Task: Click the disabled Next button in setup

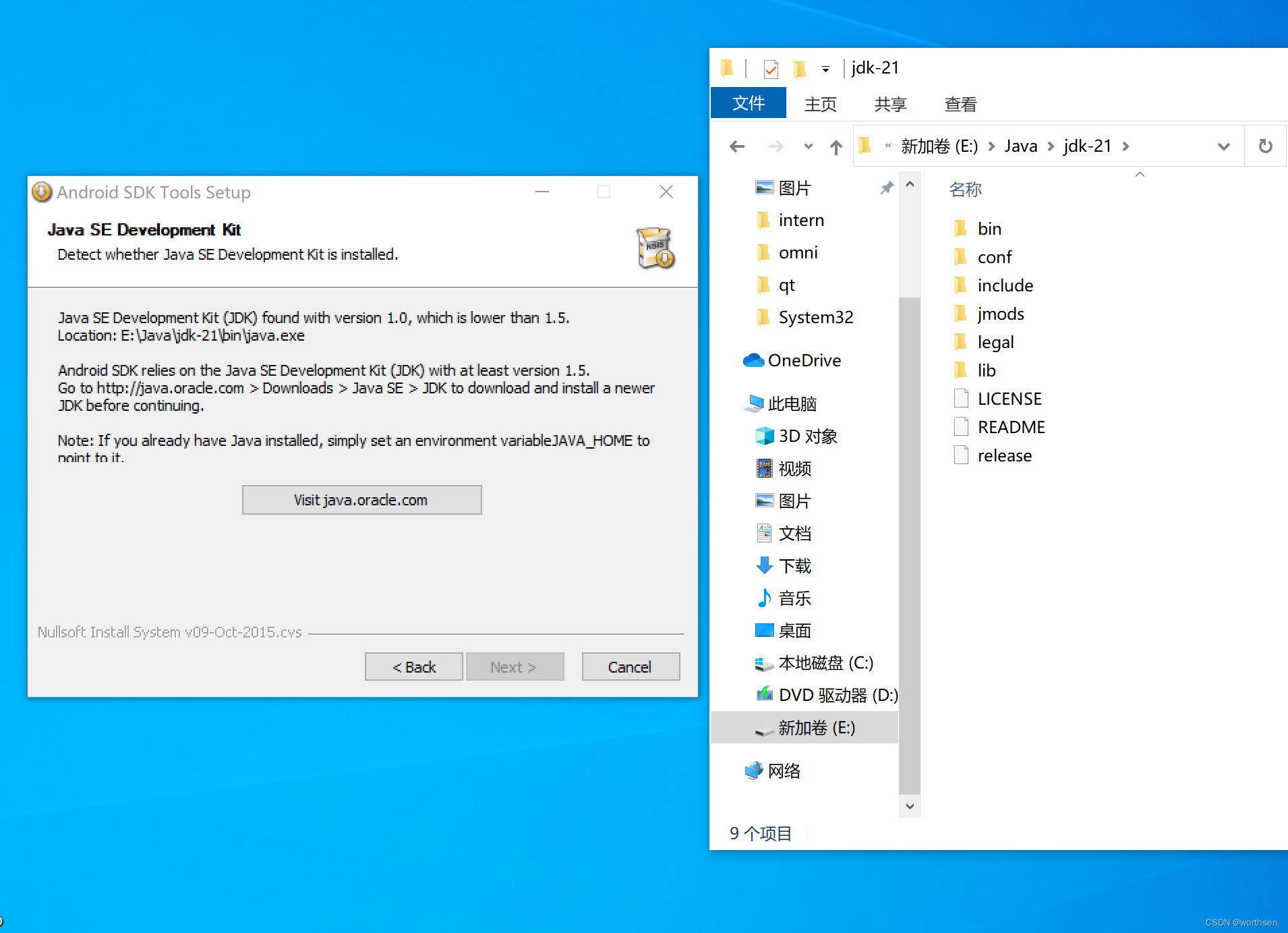Action: point(515,667)
